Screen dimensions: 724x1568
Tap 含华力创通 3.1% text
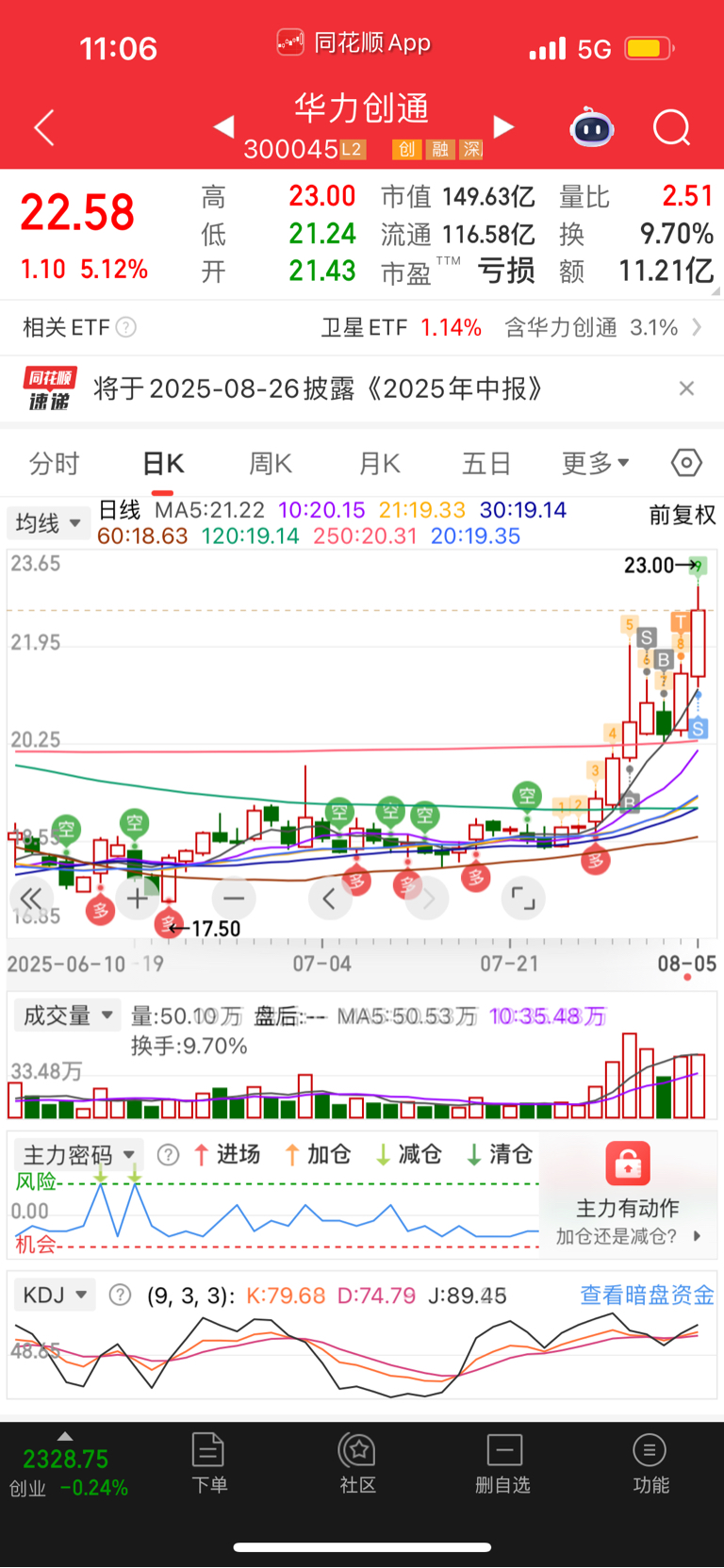tap(591, 327)
